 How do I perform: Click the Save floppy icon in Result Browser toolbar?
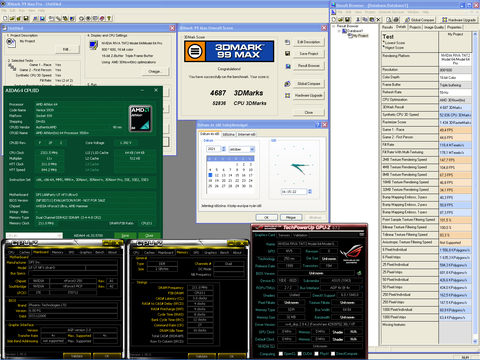pyautogui.click(x=347, y=20)
